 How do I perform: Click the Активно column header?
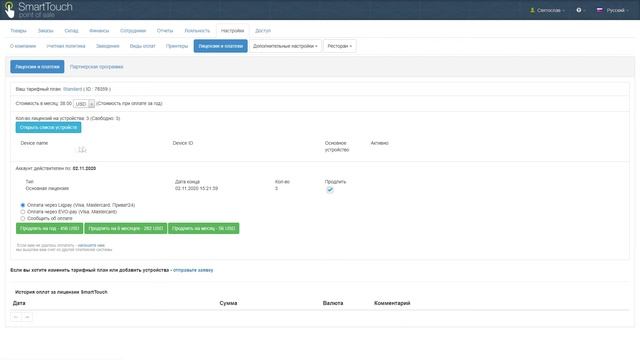pyautogui.click(x=380, y=143)
